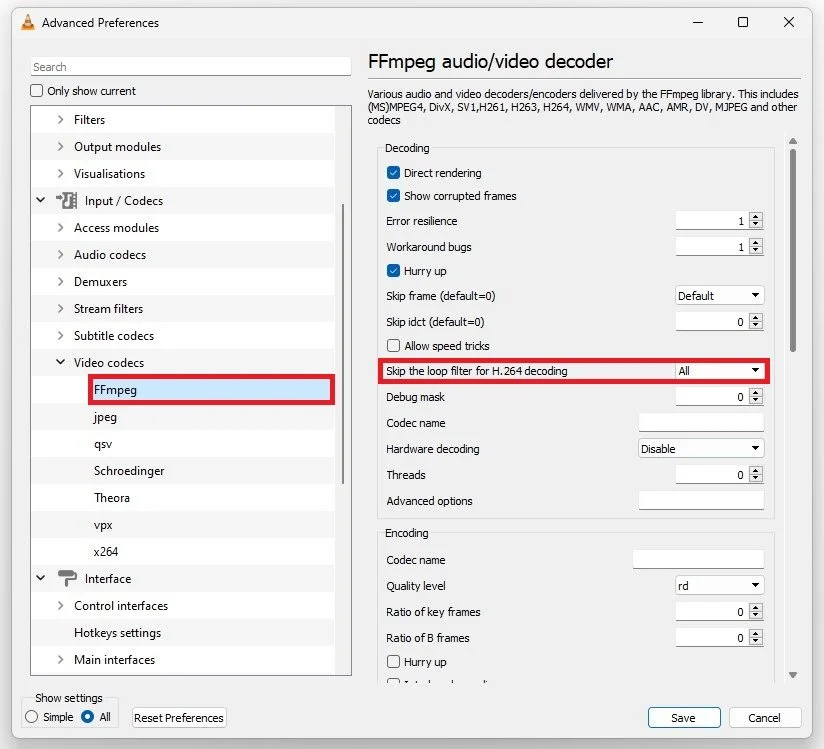Open Skip the loop filter dropdown
Image resolution: width=824 pixels, height=749 pixels.
pyautogui.click(x=719, y=371)
